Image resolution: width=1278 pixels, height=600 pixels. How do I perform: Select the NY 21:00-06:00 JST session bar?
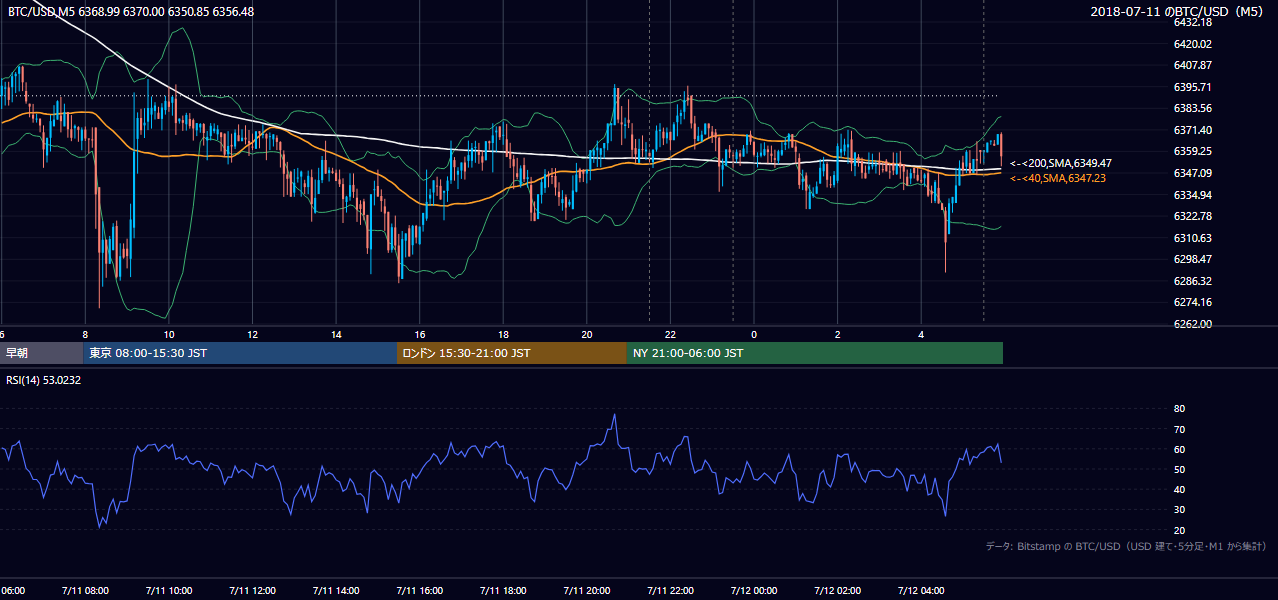[x=815, y=353]
